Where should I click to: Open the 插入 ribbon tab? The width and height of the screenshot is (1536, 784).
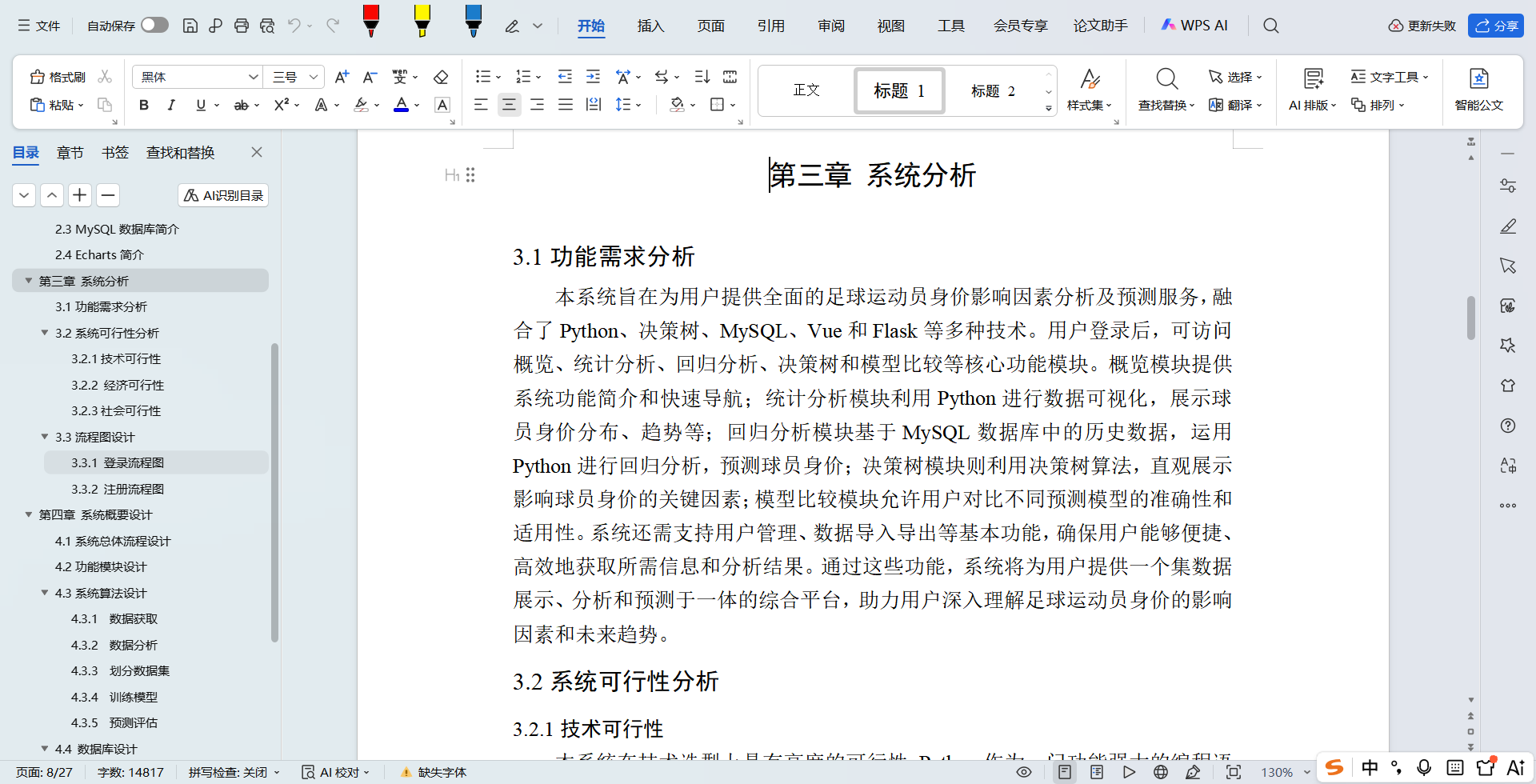click(x=650, y=26)
